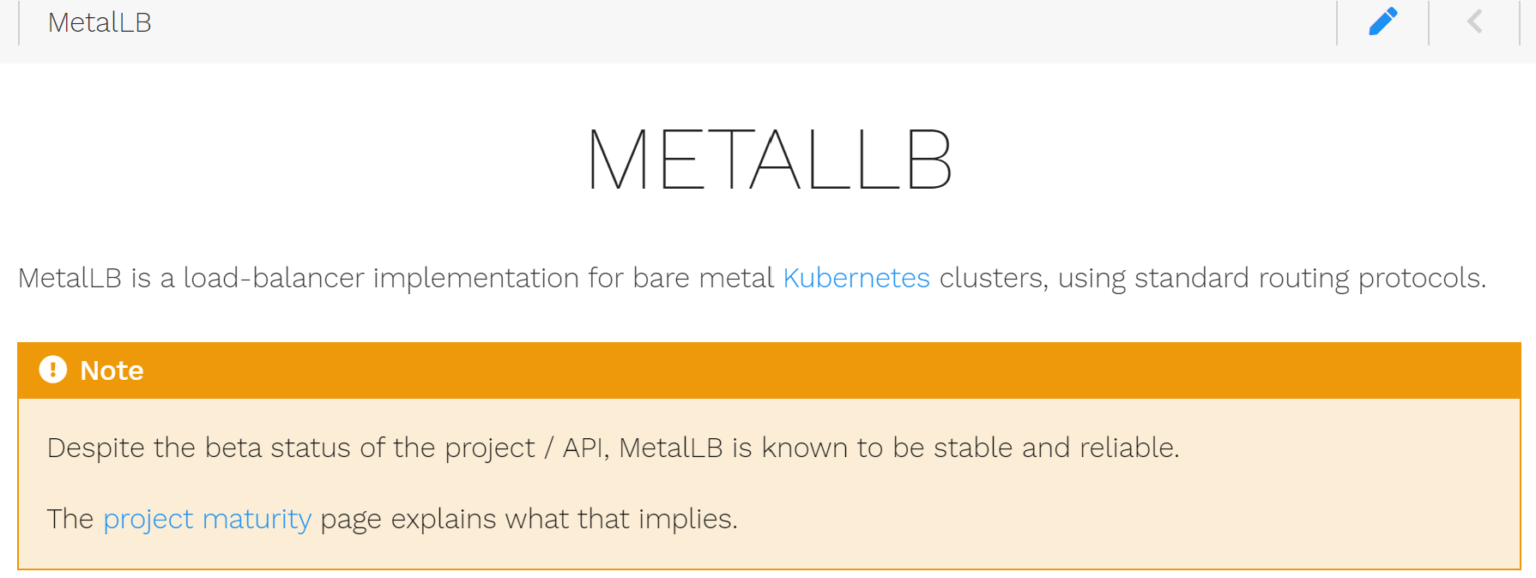Select the MetalLB page title in the top bar

(99, 23)
